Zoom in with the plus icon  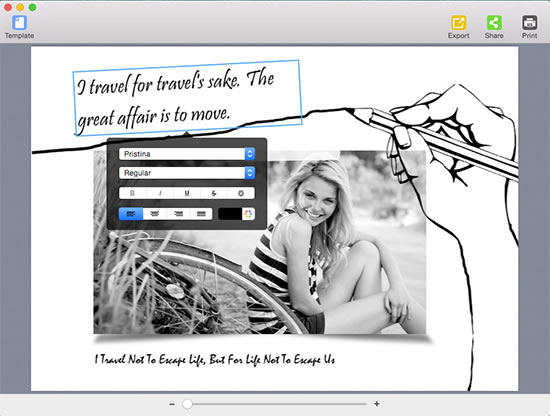tap(377, 404)
